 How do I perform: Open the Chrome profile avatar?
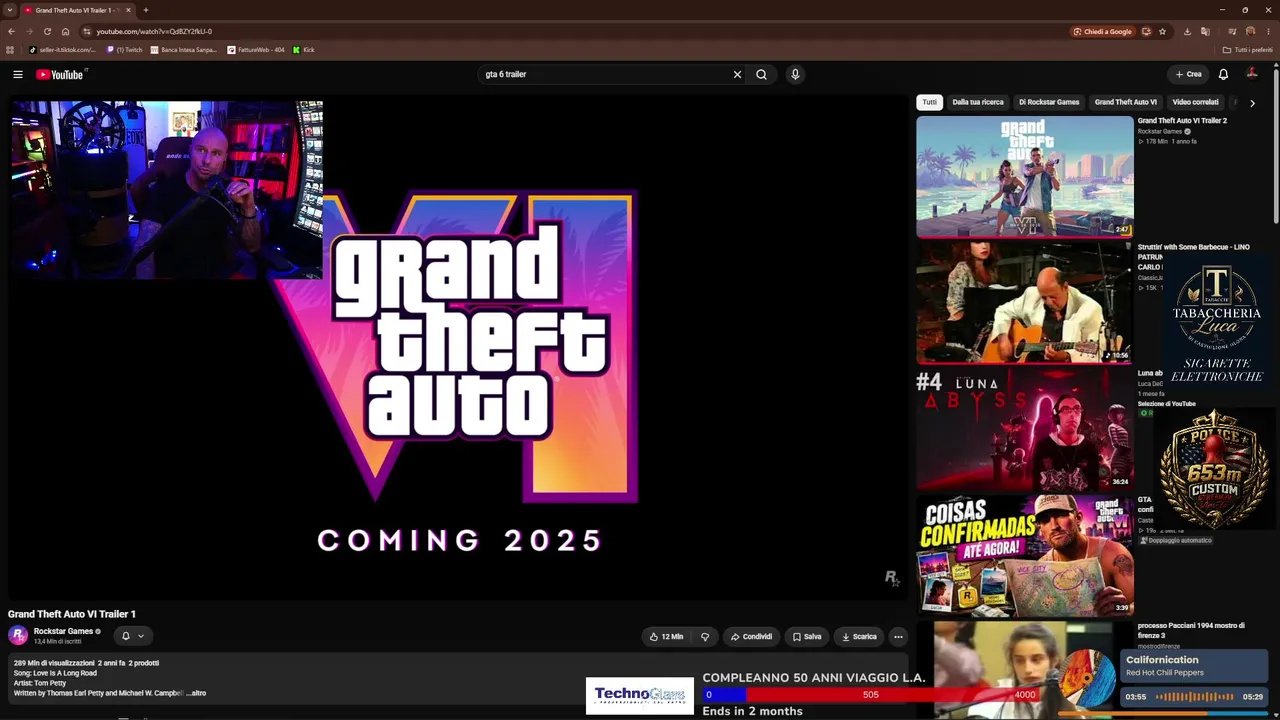pos(1250,31)
